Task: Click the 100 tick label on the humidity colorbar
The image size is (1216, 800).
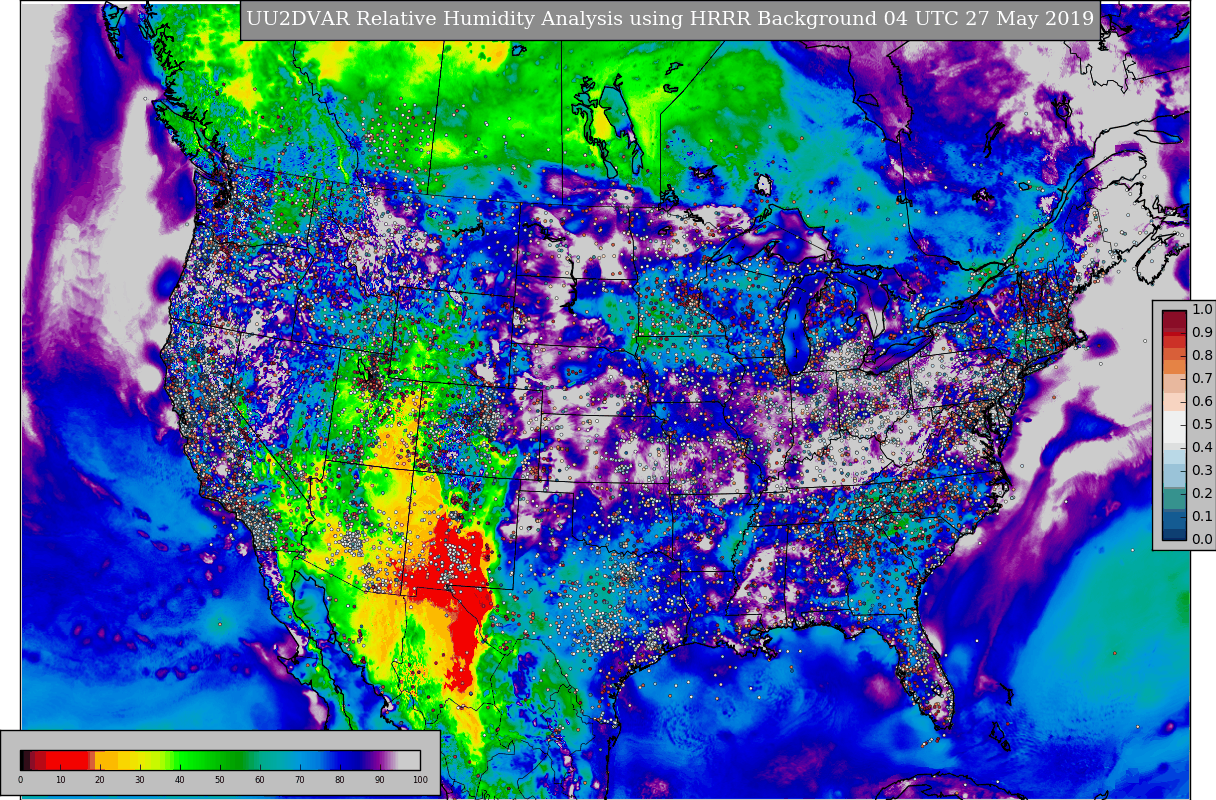Action: point(420,780)
